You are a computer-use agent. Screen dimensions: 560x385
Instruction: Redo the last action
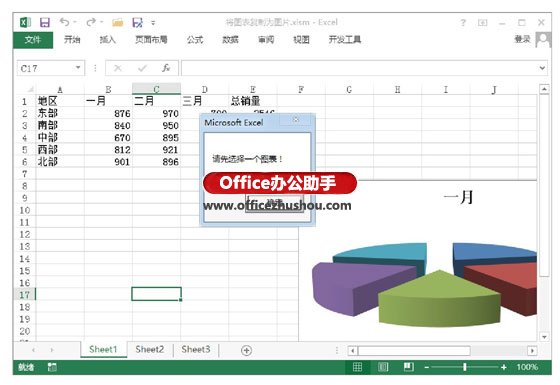(91, 22)
